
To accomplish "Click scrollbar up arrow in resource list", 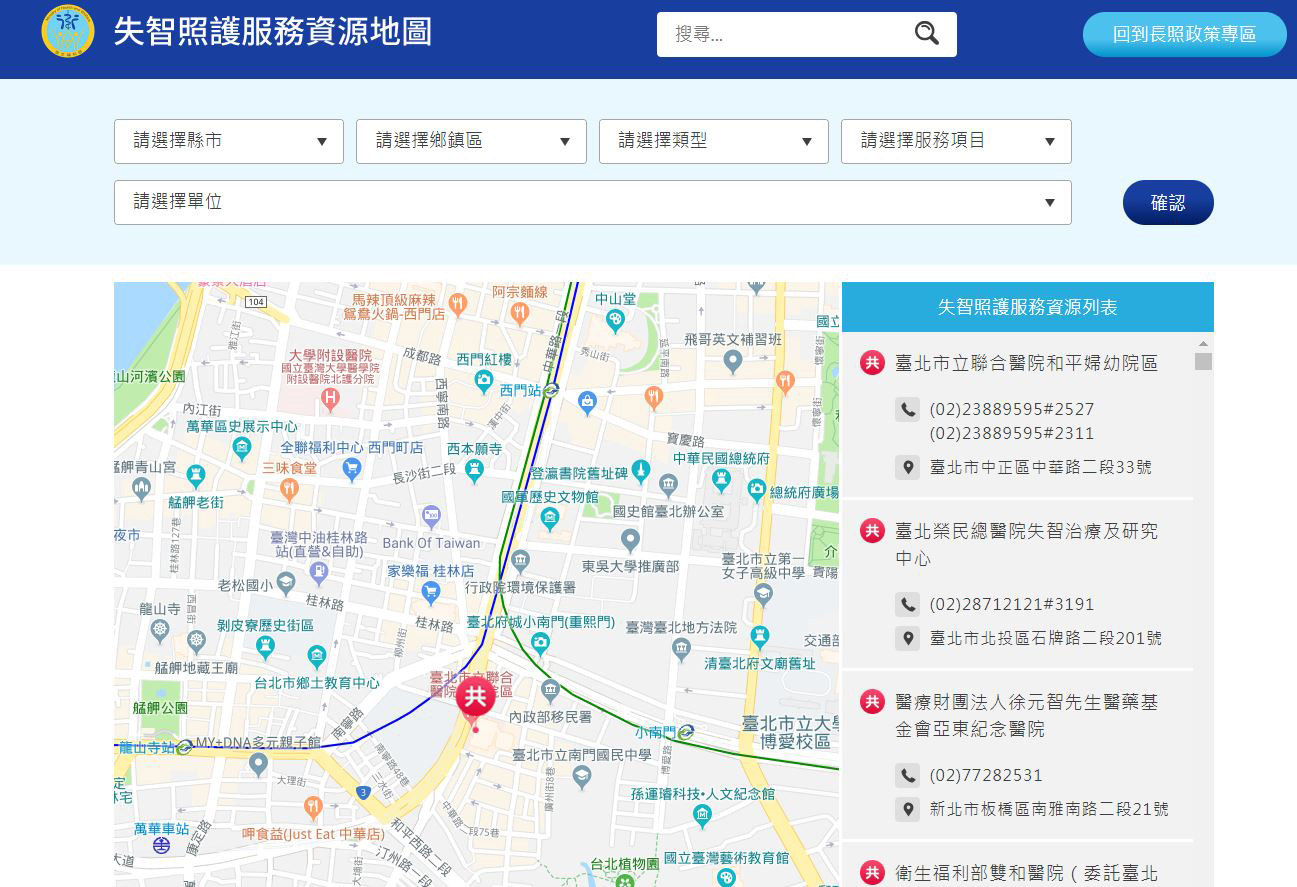I will tap(1203, 343).
